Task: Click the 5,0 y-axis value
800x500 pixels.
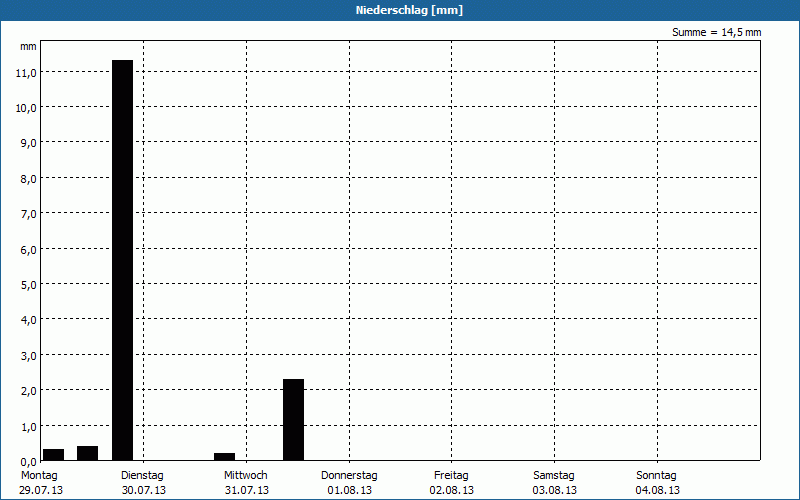Action: 28,285
